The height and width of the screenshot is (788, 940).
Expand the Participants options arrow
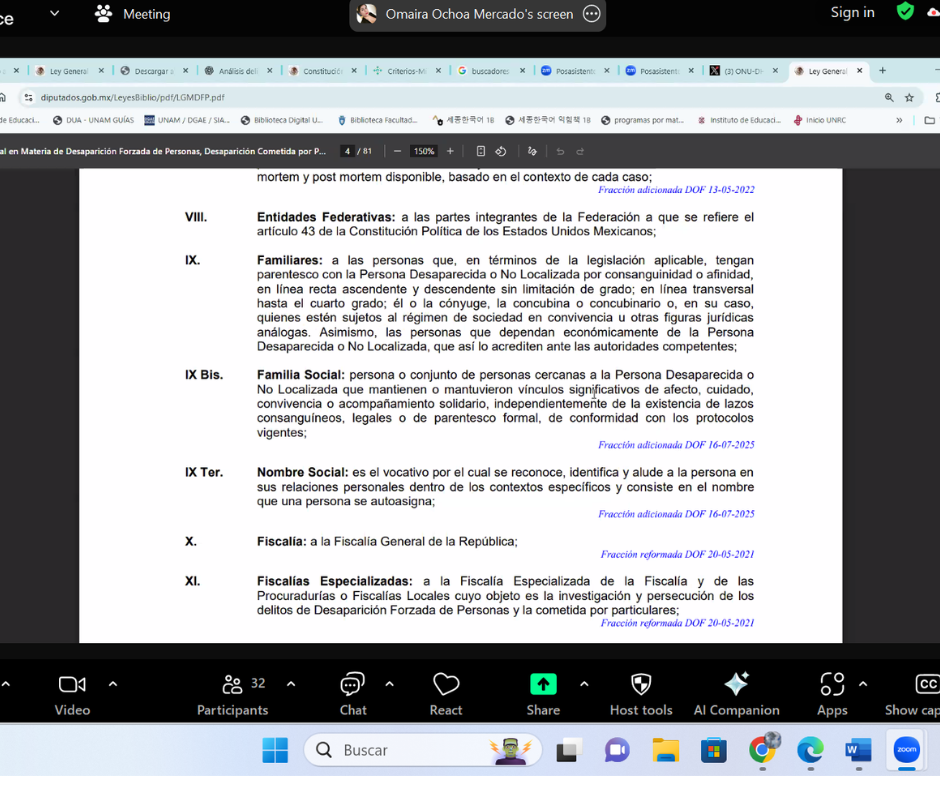point(291,684)
